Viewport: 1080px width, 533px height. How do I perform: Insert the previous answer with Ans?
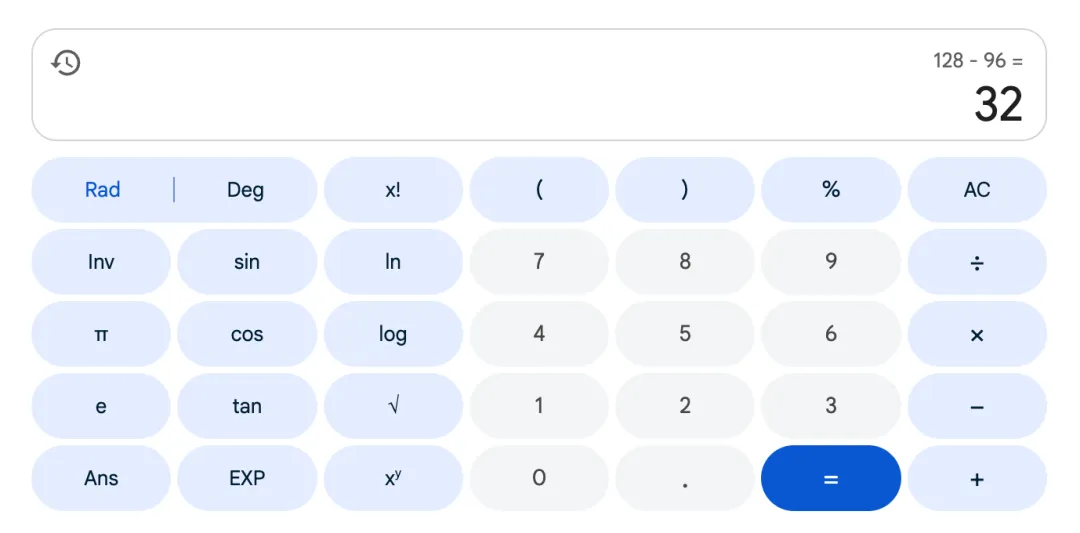101,479
